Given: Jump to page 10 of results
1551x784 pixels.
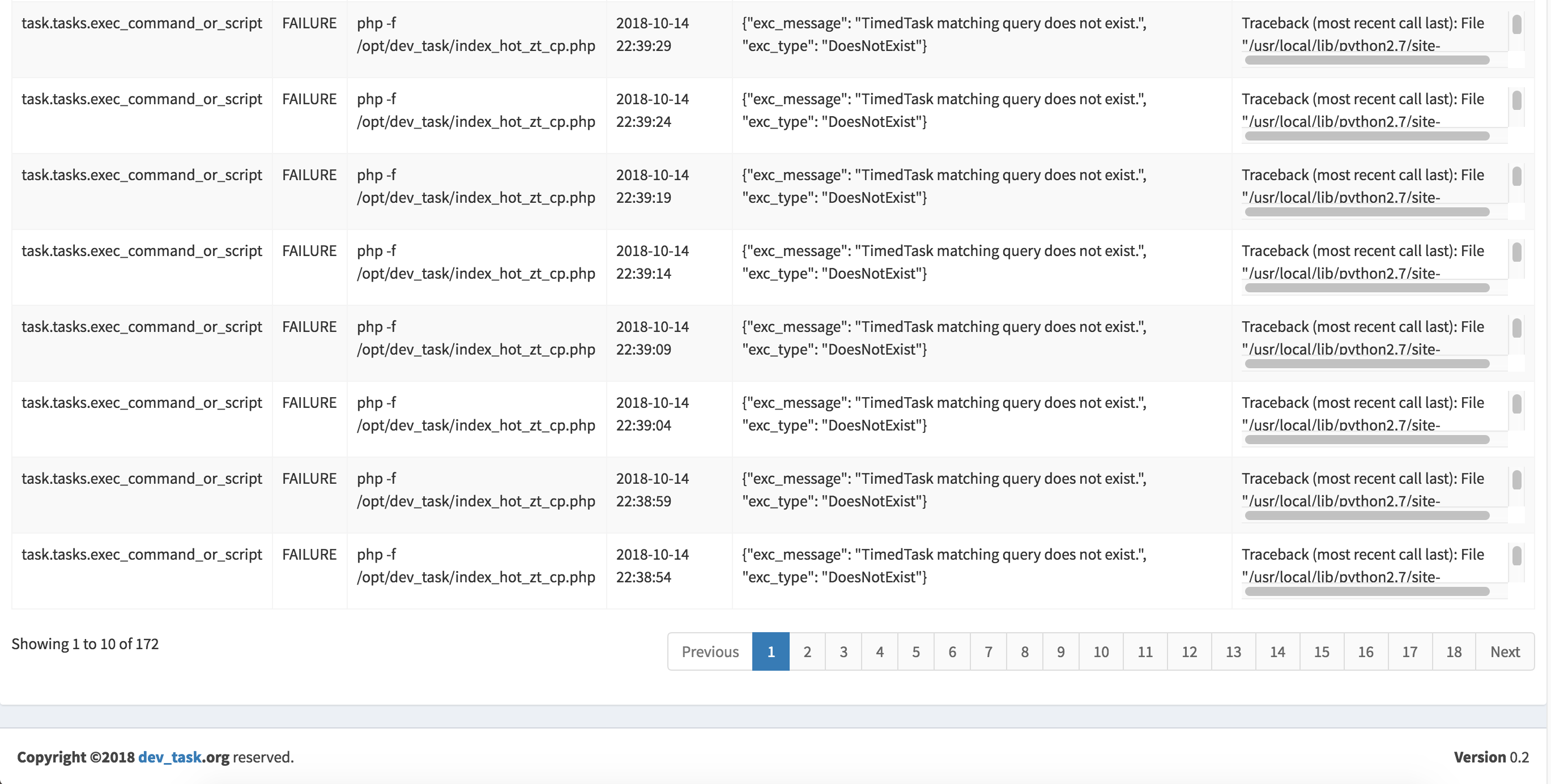Looking at the screenshot, I should 1101,651.
